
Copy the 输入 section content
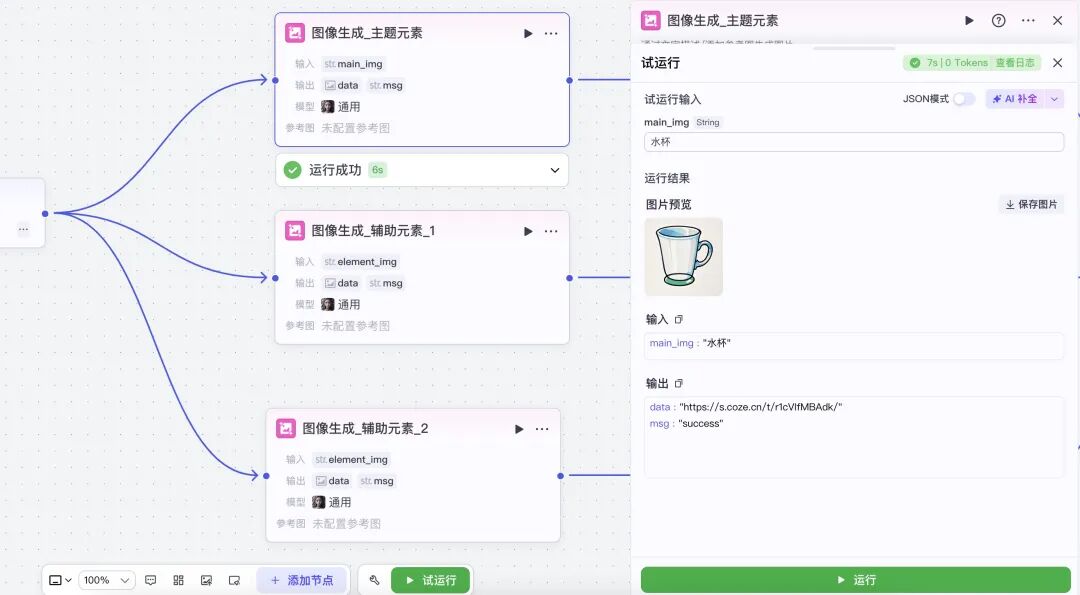pyautogui.click(x=678, y=320)
